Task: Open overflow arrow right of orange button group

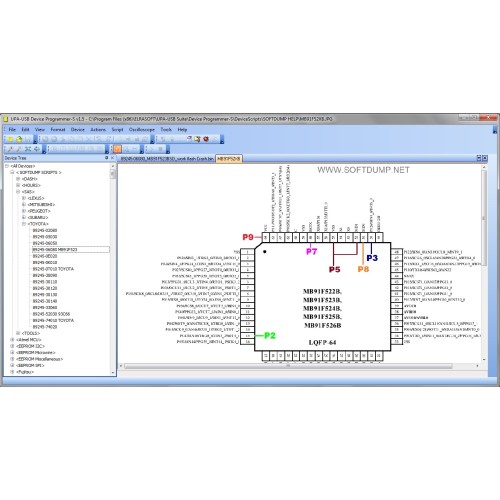Action: pos(142,150)
